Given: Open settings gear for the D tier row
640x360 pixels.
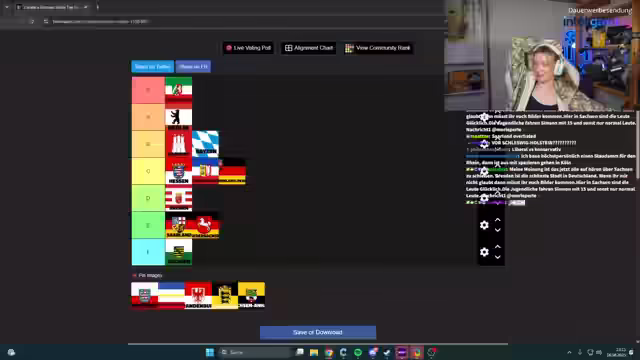Looking at the screenshot, I should coord(484,198).
